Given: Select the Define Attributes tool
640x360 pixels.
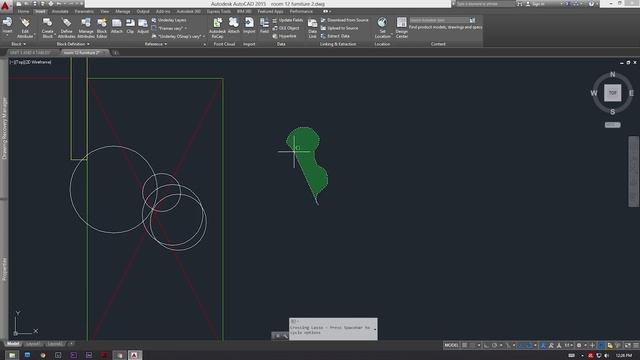Looking at the screenshot, I should coord(66,27).
